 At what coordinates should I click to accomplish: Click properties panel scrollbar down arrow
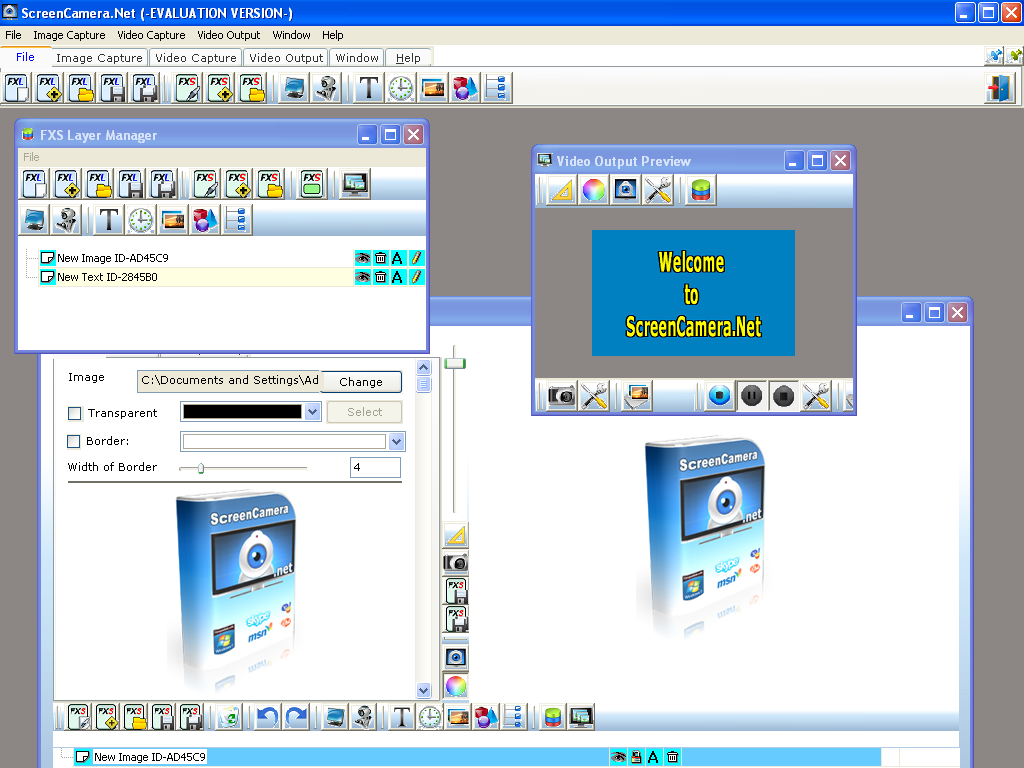point(423,690)
